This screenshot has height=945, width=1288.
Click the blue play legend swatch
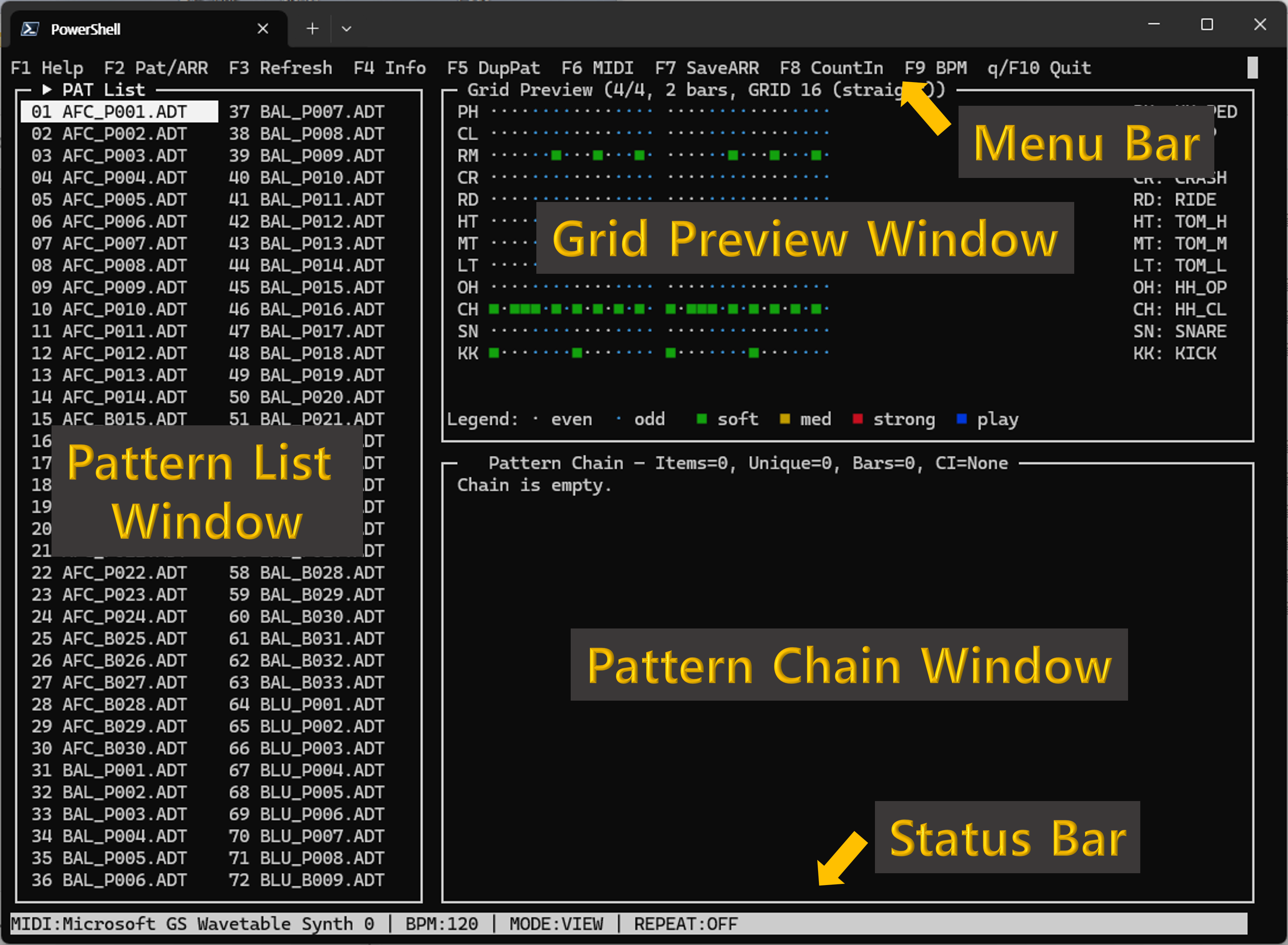click(x=962, y=419)
